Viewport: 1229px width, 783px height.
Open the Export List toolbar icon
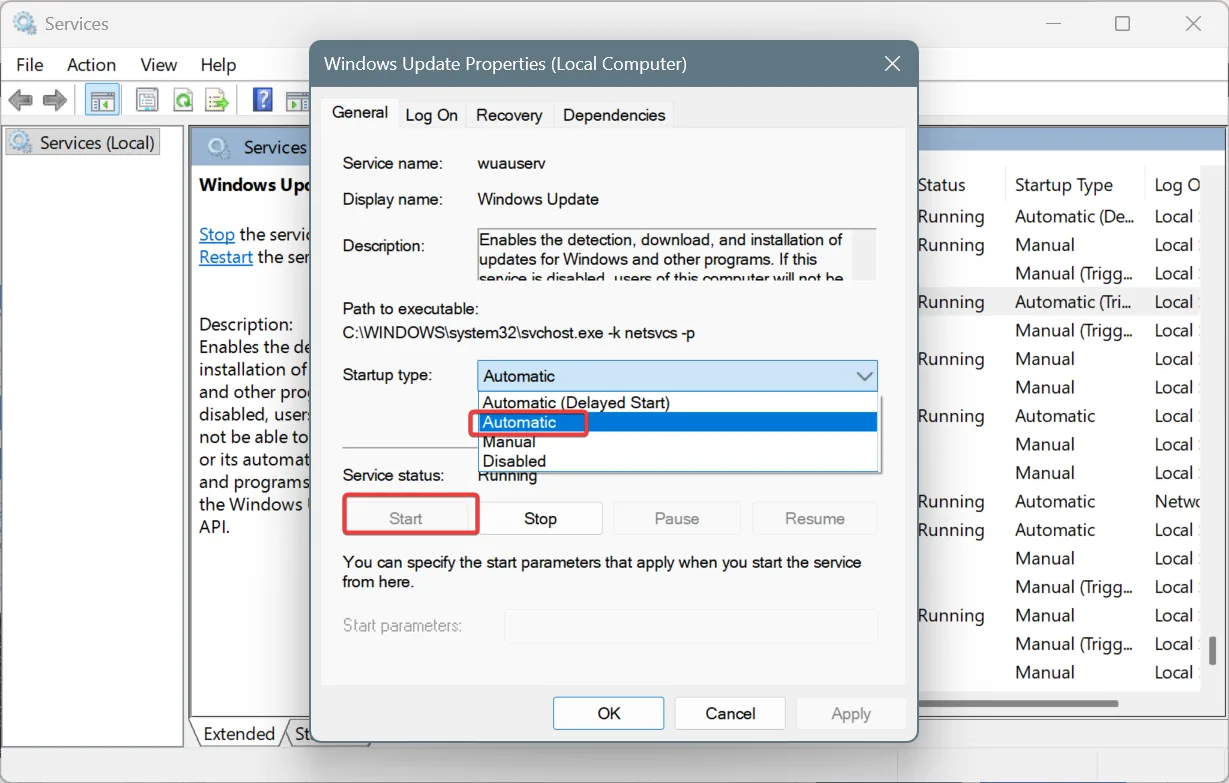pos(215,100)
